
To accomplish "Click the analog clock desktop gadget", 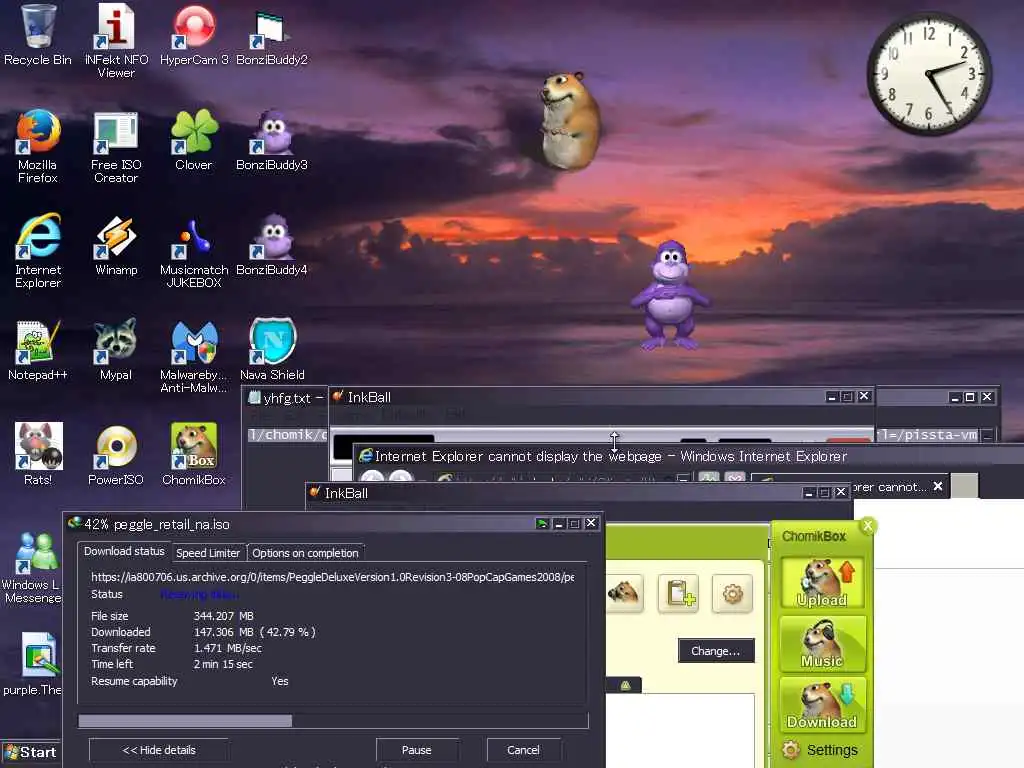I will pos(929,74).
